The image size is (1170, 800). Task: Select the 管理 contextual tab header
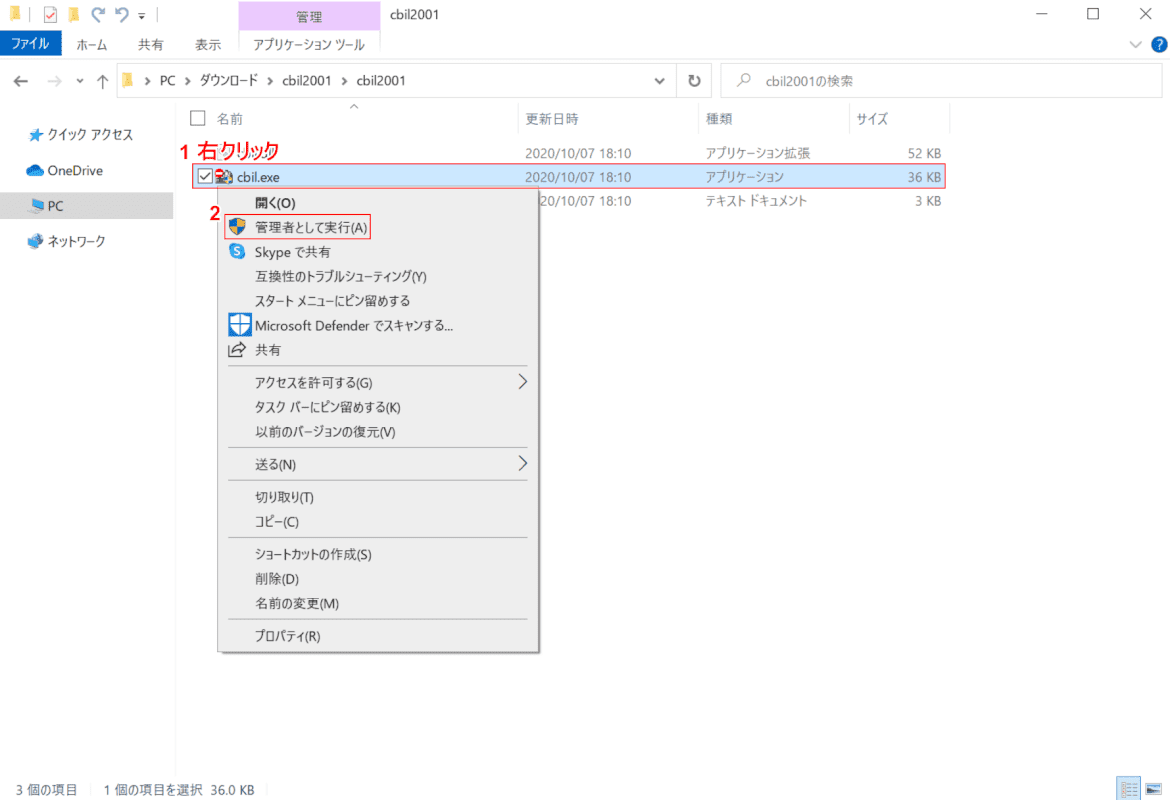click(309, 16)
